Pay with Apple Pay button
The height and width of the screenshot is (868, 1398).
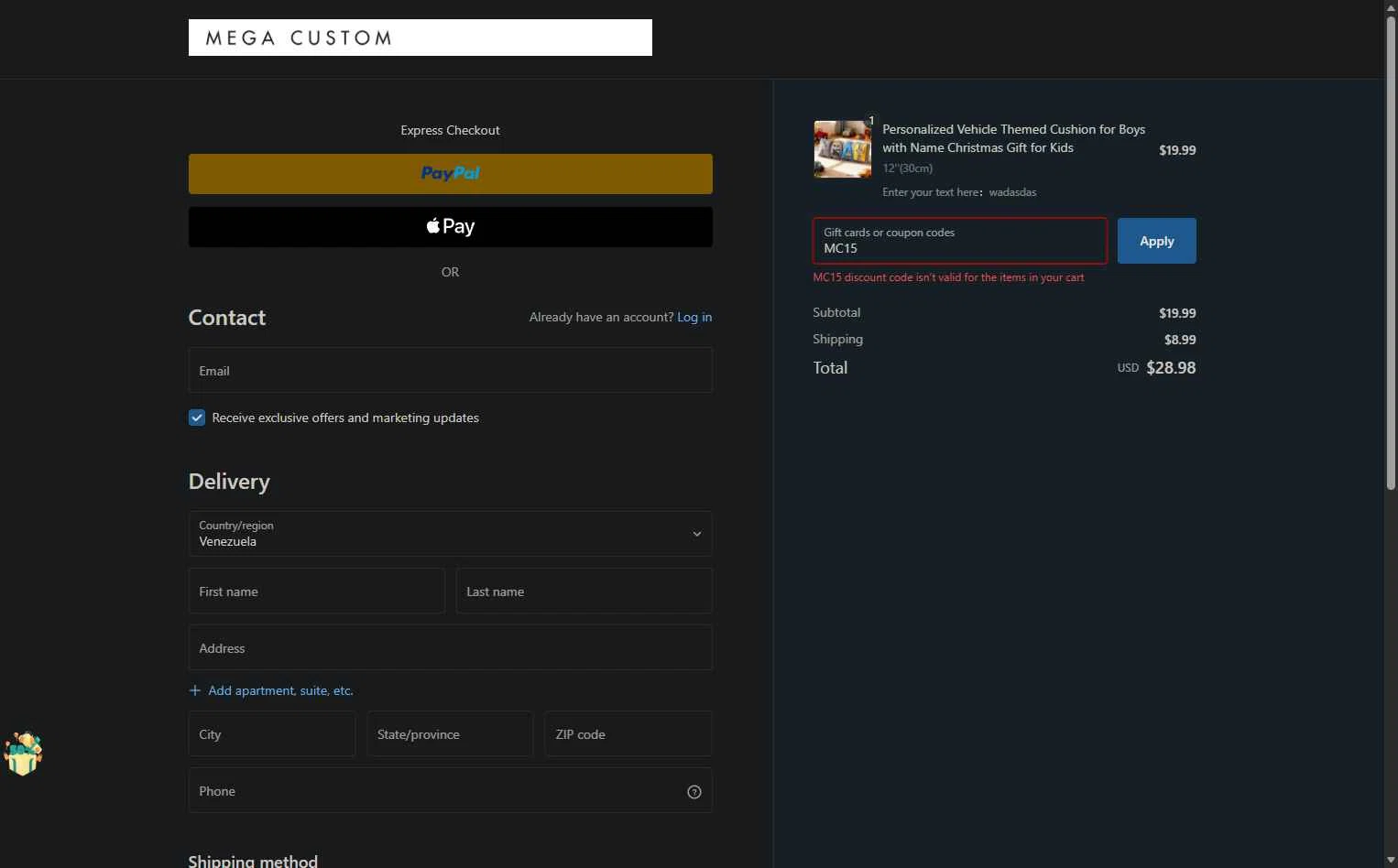[450, 227]
